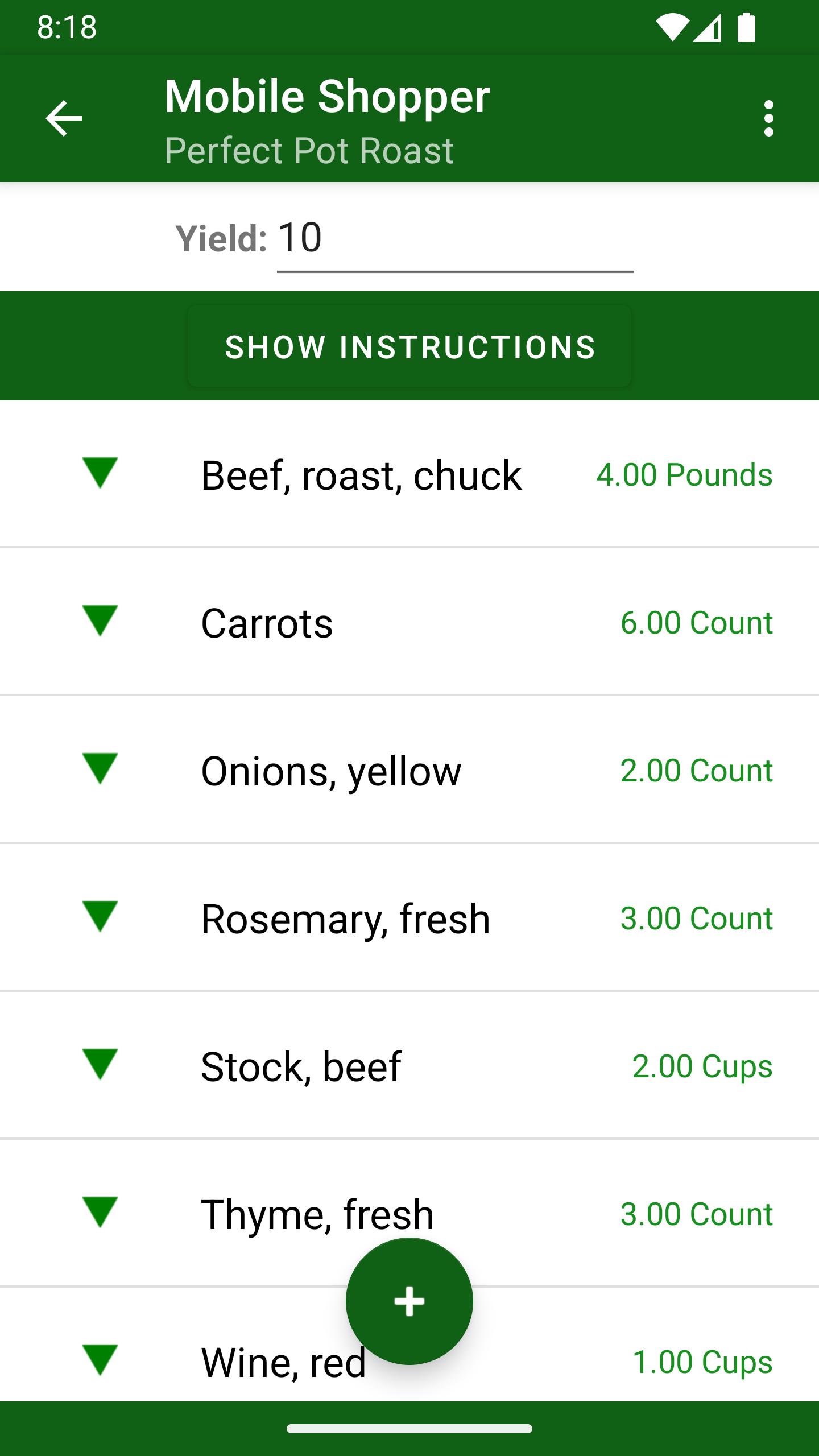The width and height of the screenshot is (819, 1456).
Task: Expand the Rosemary, fresh triangle
Action: click(x=100, y=916)
